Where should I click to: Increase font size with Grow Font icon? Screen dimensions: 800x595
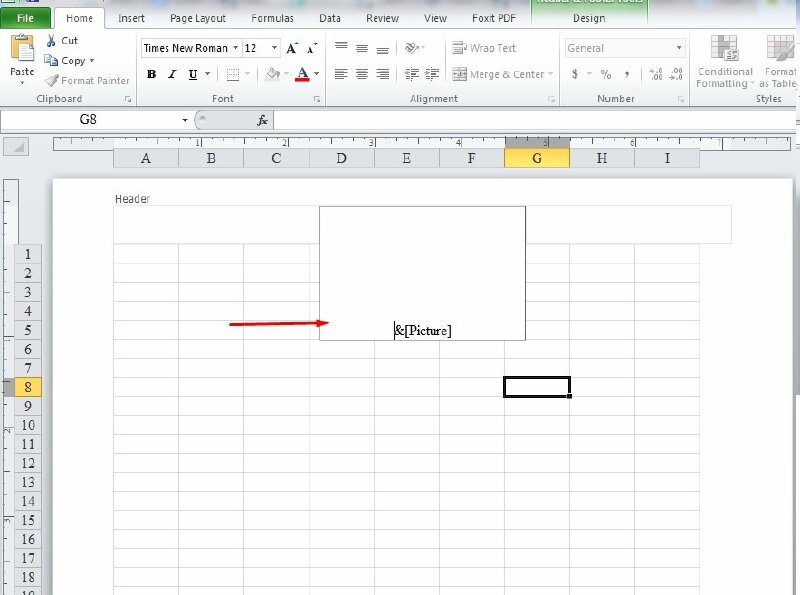click(292, 48)
